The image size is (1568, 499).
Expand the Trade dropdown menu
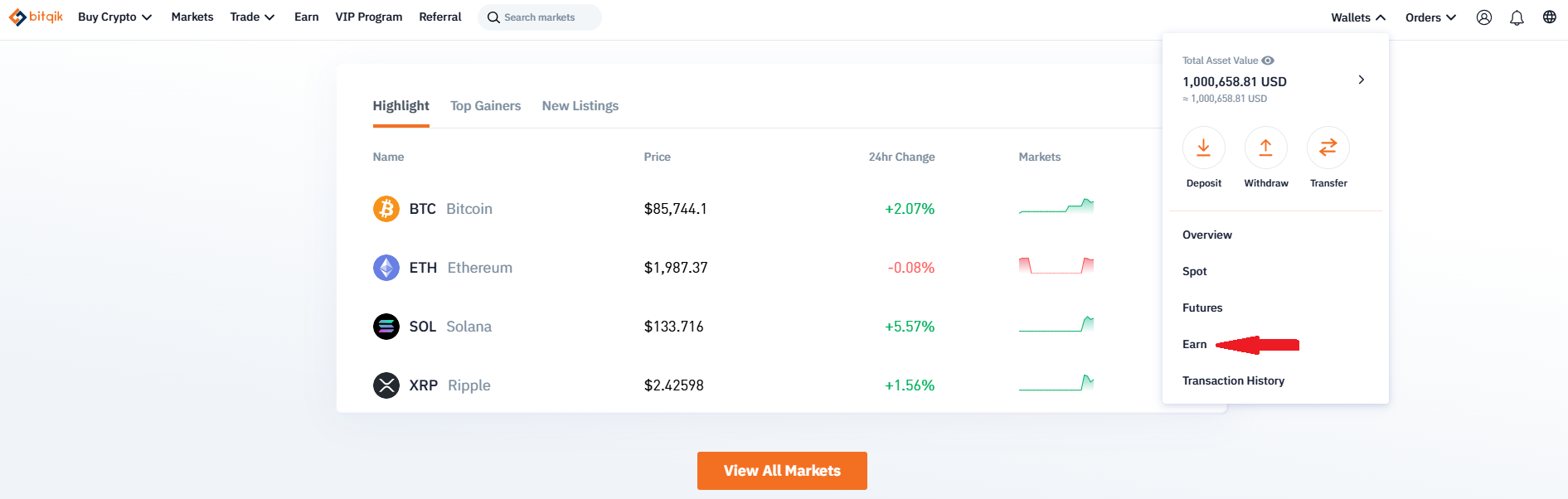point(252,17)
